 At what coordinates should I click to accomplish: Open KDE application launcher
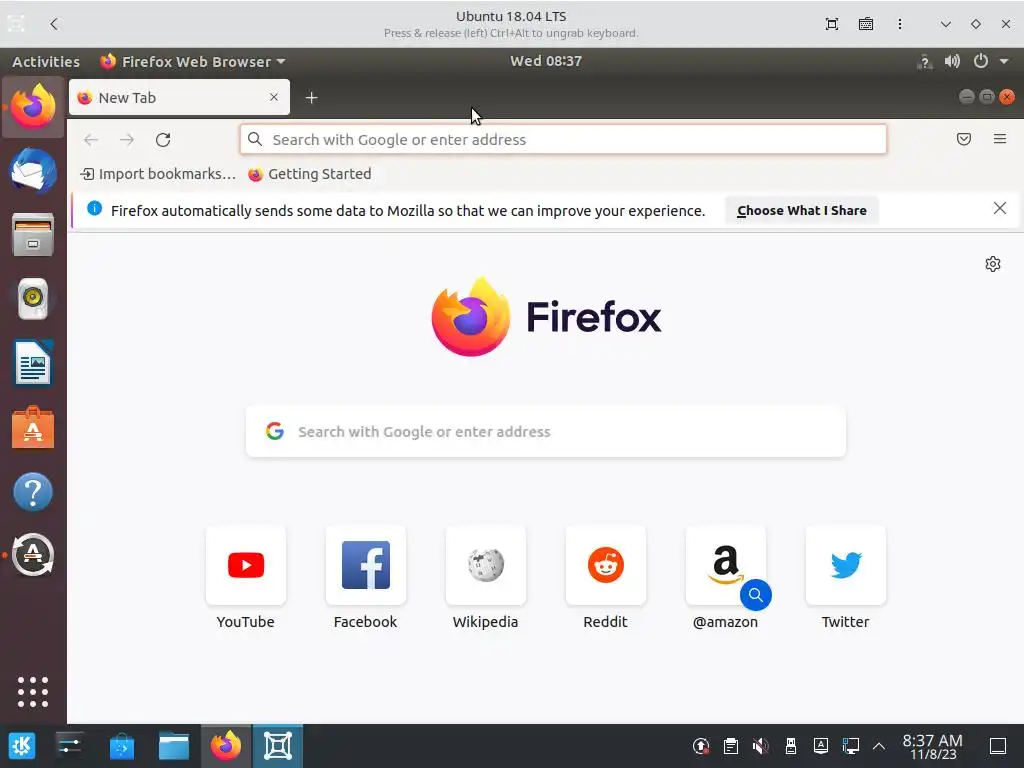[22, 746]
